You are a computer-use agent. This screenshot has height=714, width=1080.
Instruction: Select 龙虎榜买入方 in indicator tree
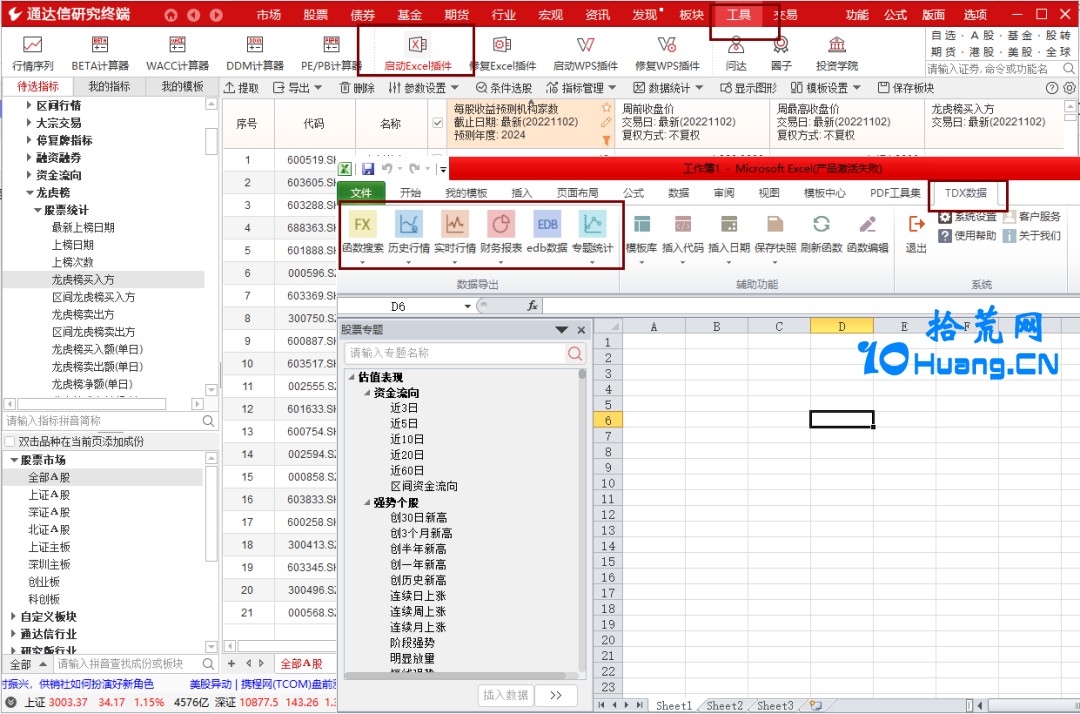tap(83, 280)
